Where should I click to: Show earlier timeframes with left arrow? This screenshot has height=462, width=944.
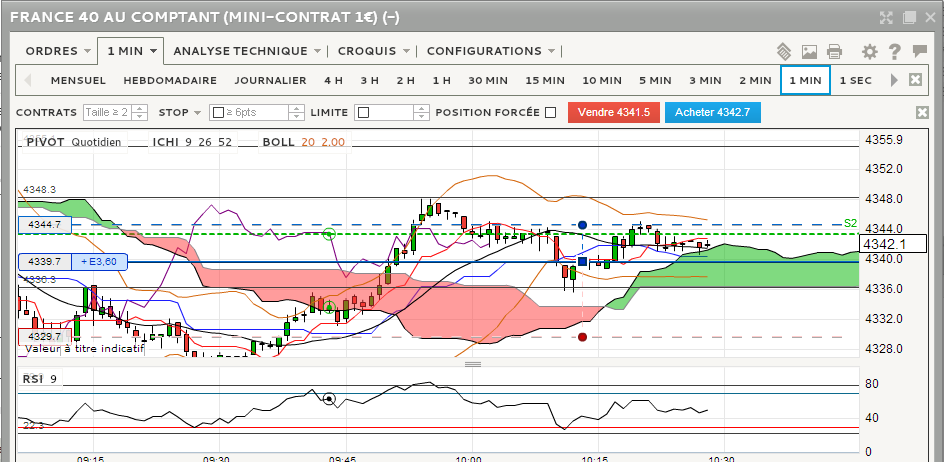tap(27, 80)
